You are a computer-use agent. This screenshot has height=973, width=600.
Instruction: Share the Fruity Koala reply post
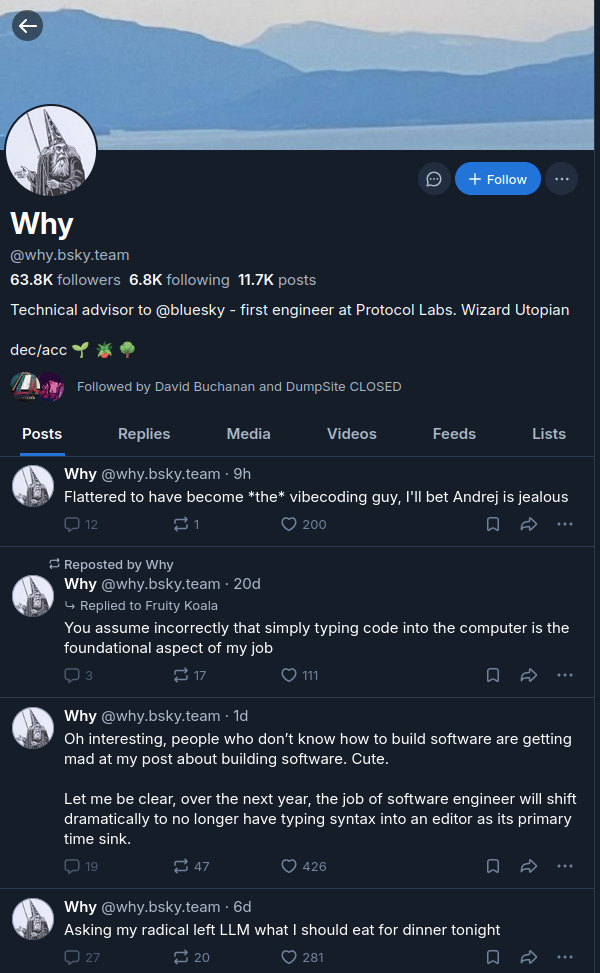coord(529,675)
